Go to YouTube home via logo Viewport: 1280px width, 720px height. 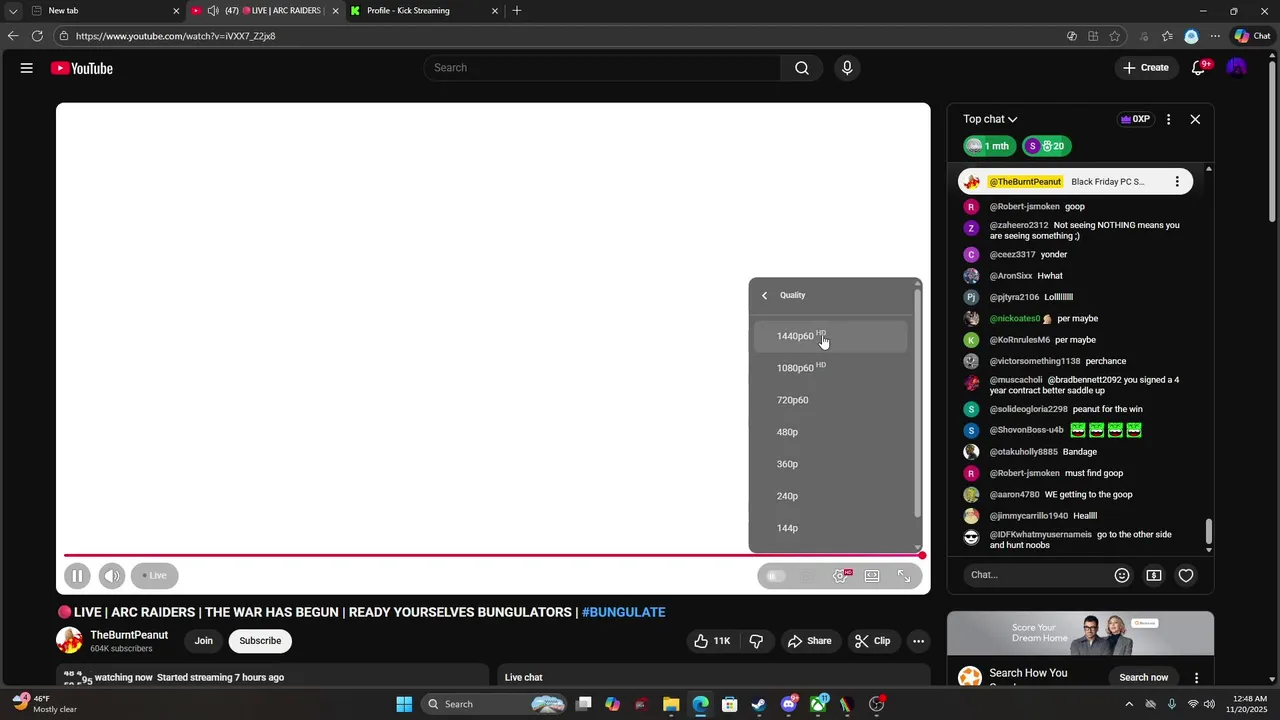click(82, 68)
